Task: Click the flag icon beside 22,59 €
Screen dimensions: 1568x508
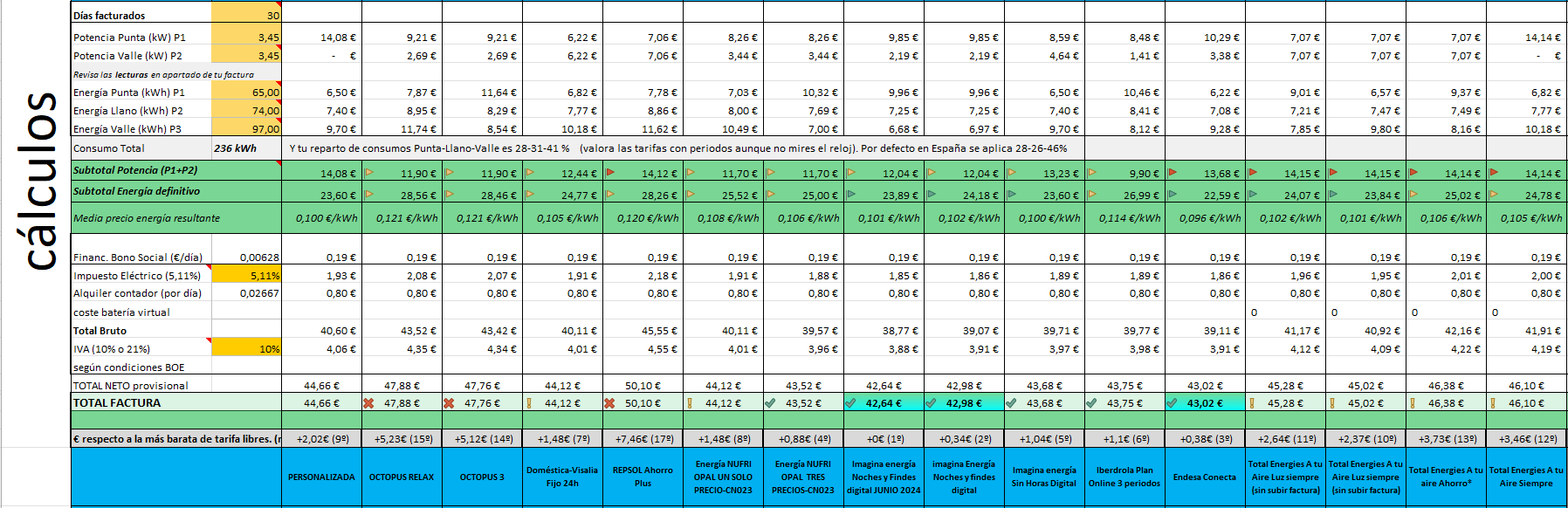Action: coord(1172,194)
